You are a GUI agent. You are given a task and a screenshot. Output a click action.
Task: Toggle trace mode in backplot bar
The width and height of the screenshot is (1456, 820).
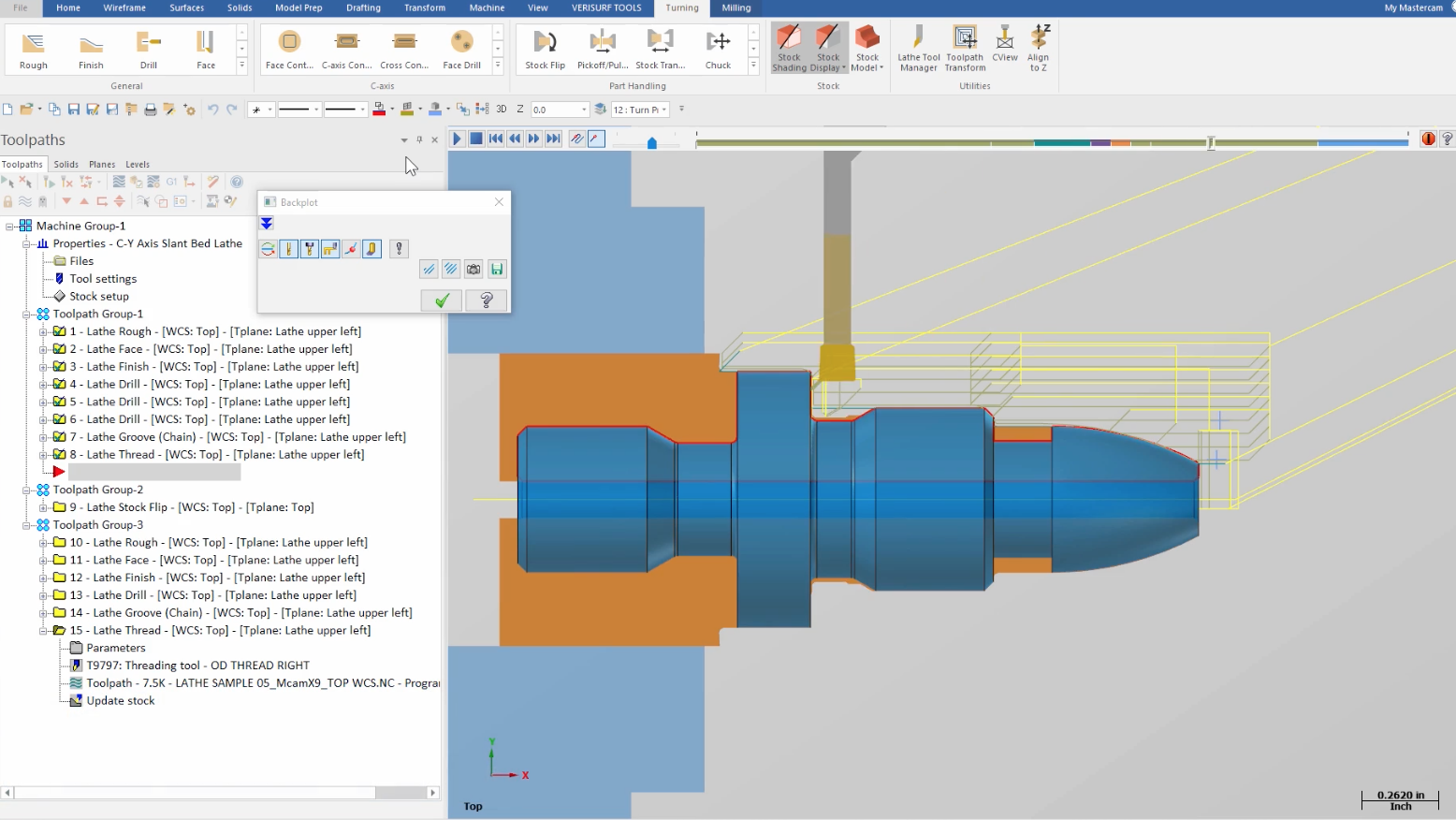click(x=577, y=139)
